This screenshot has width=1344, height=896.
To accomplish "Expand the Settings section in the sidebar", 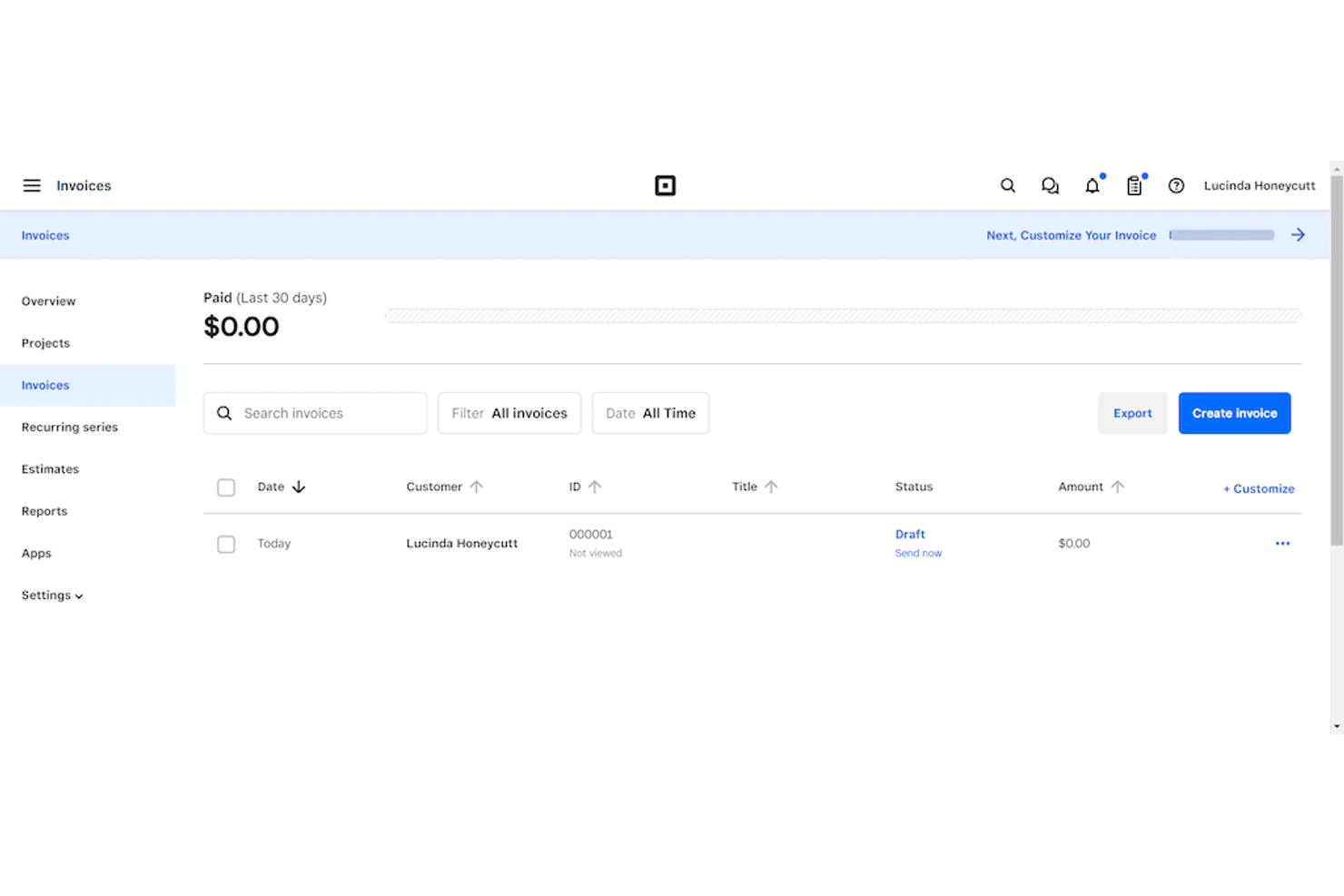I will [x=52, y=595].
